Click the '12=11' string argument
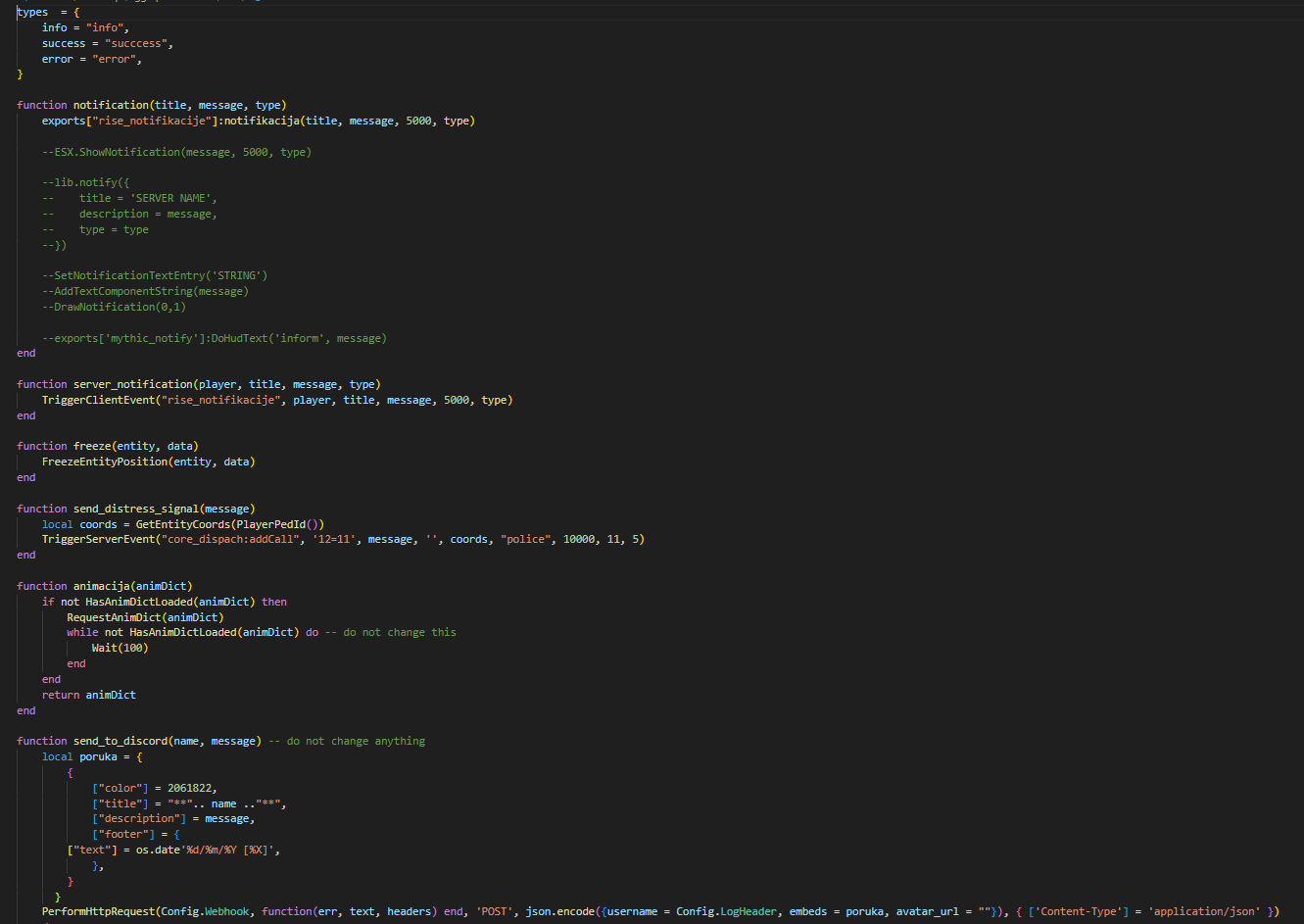This screenshot has width=1304, height=924. pyautogui.click(x=334, y=539)
